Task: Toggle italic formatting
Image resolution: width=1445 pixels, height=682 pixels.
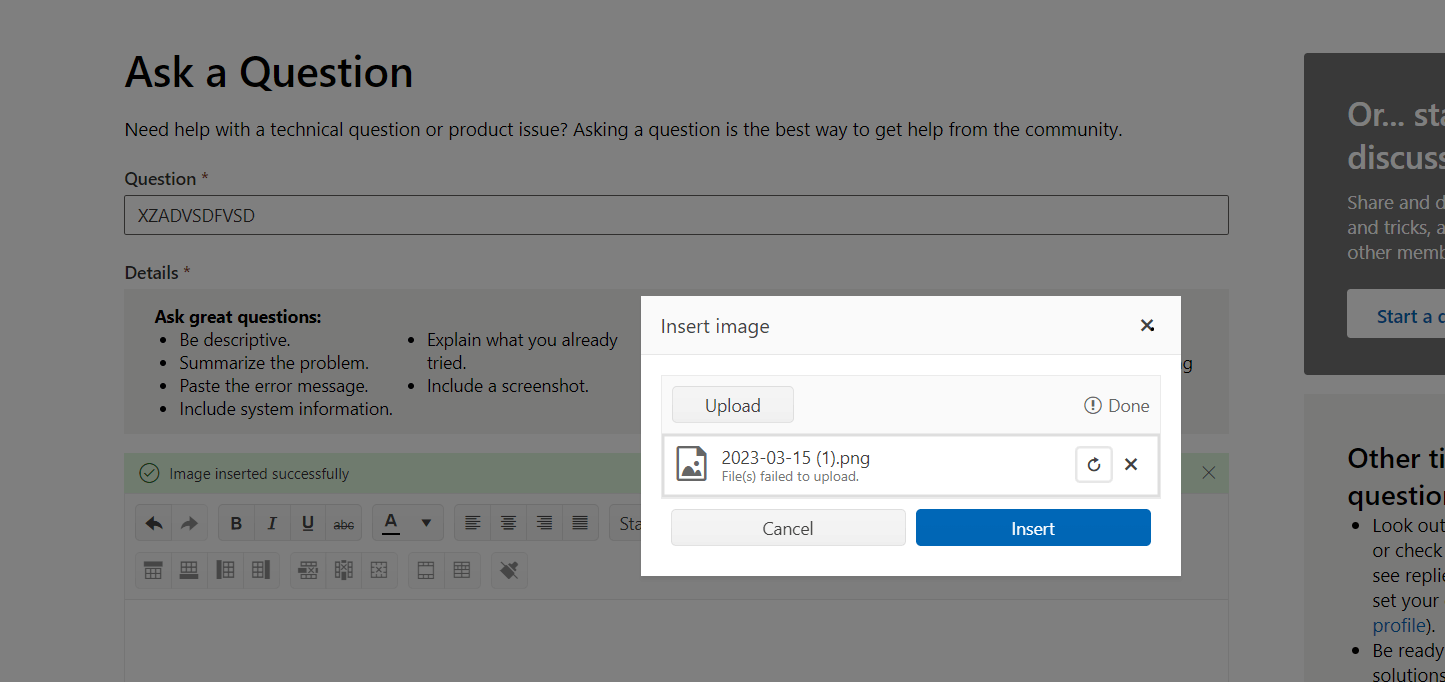Action: [272, 523]
